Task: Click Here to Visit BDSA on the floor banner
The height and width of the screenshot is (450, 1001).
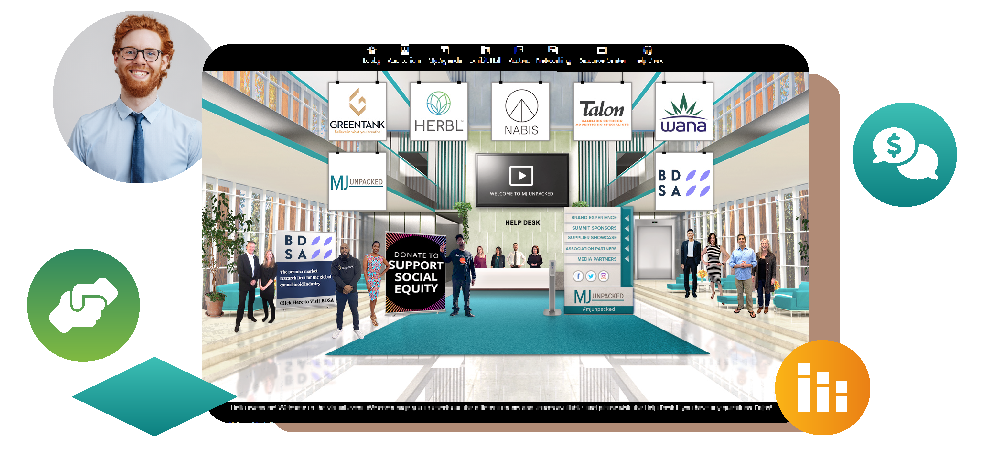Action: (x=306, y=301)
